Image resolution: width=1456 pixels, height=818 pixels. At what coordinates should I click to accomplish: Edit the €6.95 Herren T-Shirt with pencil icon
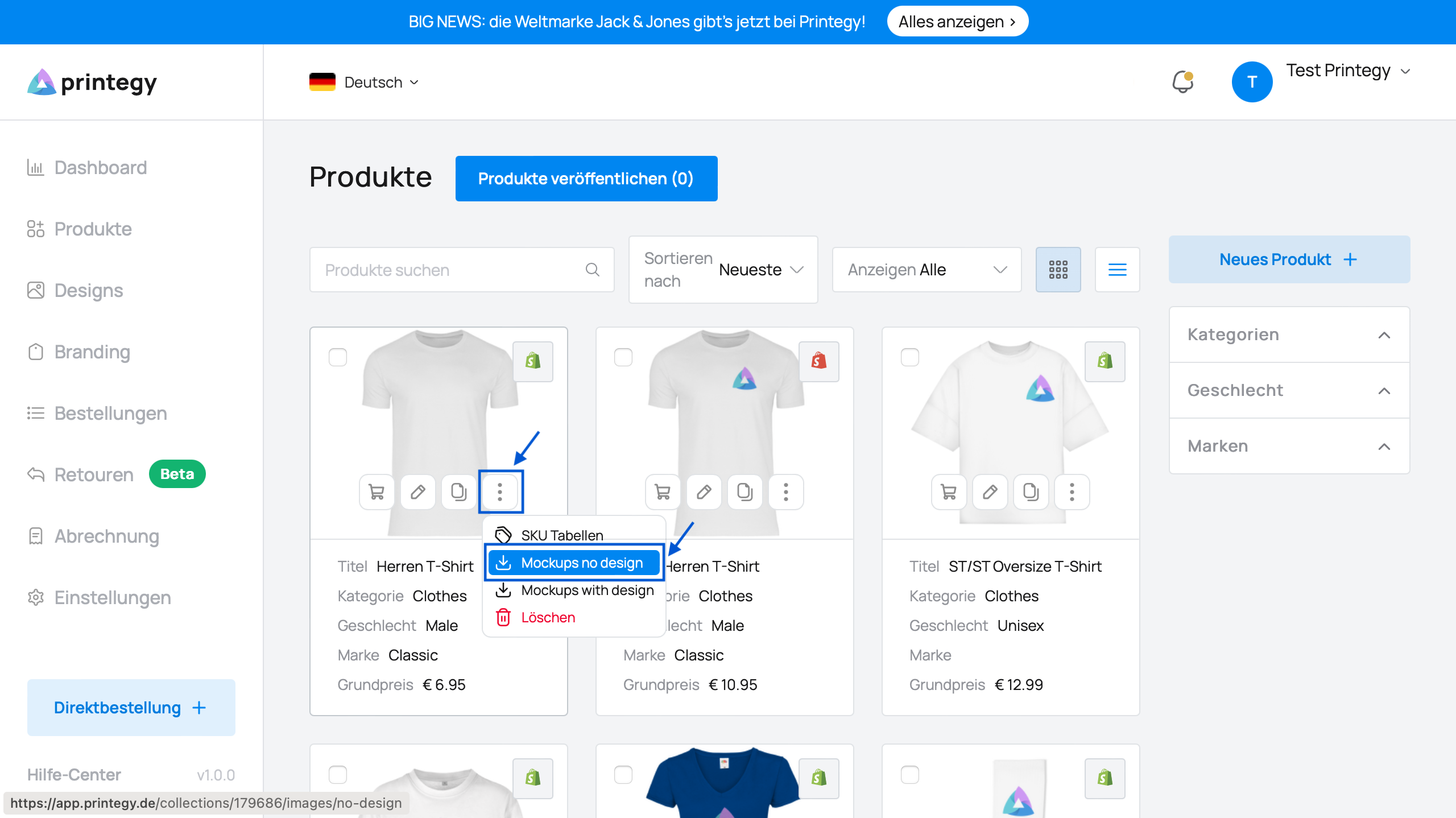pos(418,492)
